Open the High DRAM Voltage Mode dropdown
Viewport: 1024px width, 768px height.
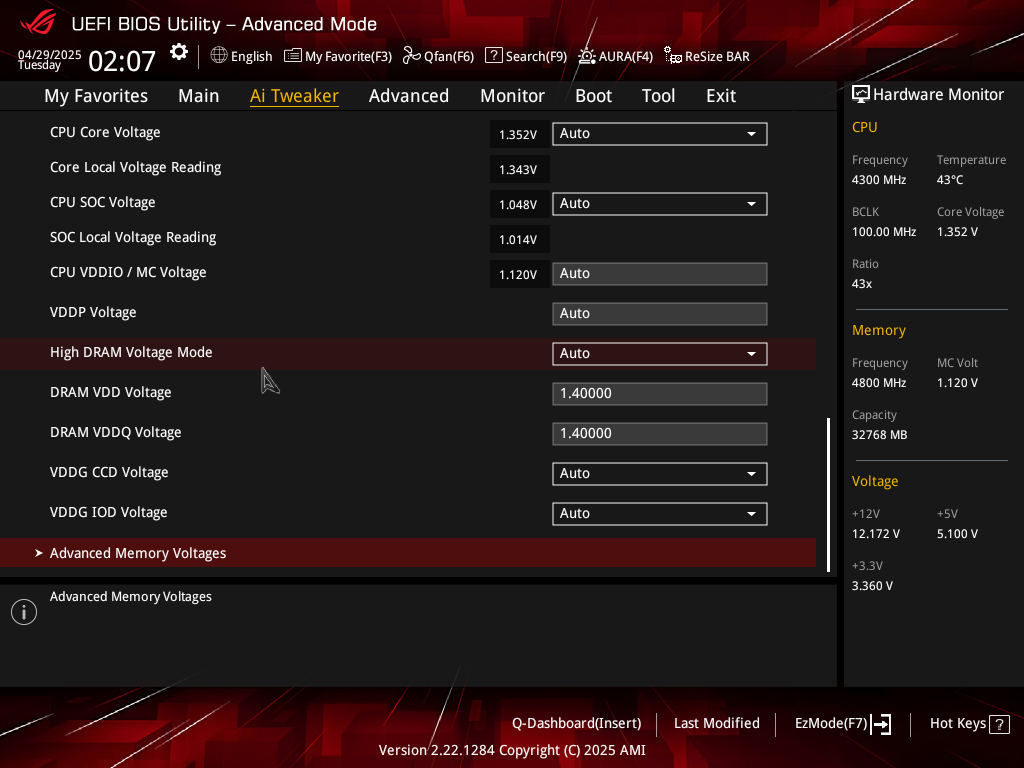click(x=660, y=354)
